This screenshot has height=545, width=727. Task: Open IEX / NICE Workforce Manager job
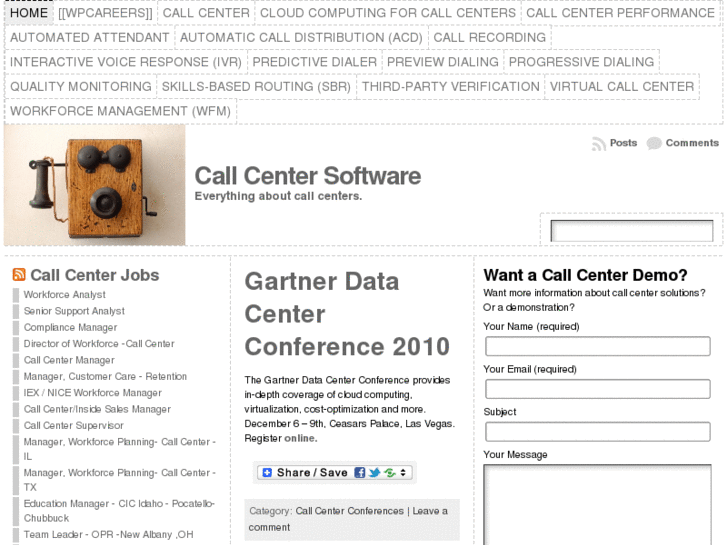pos(93,393)
